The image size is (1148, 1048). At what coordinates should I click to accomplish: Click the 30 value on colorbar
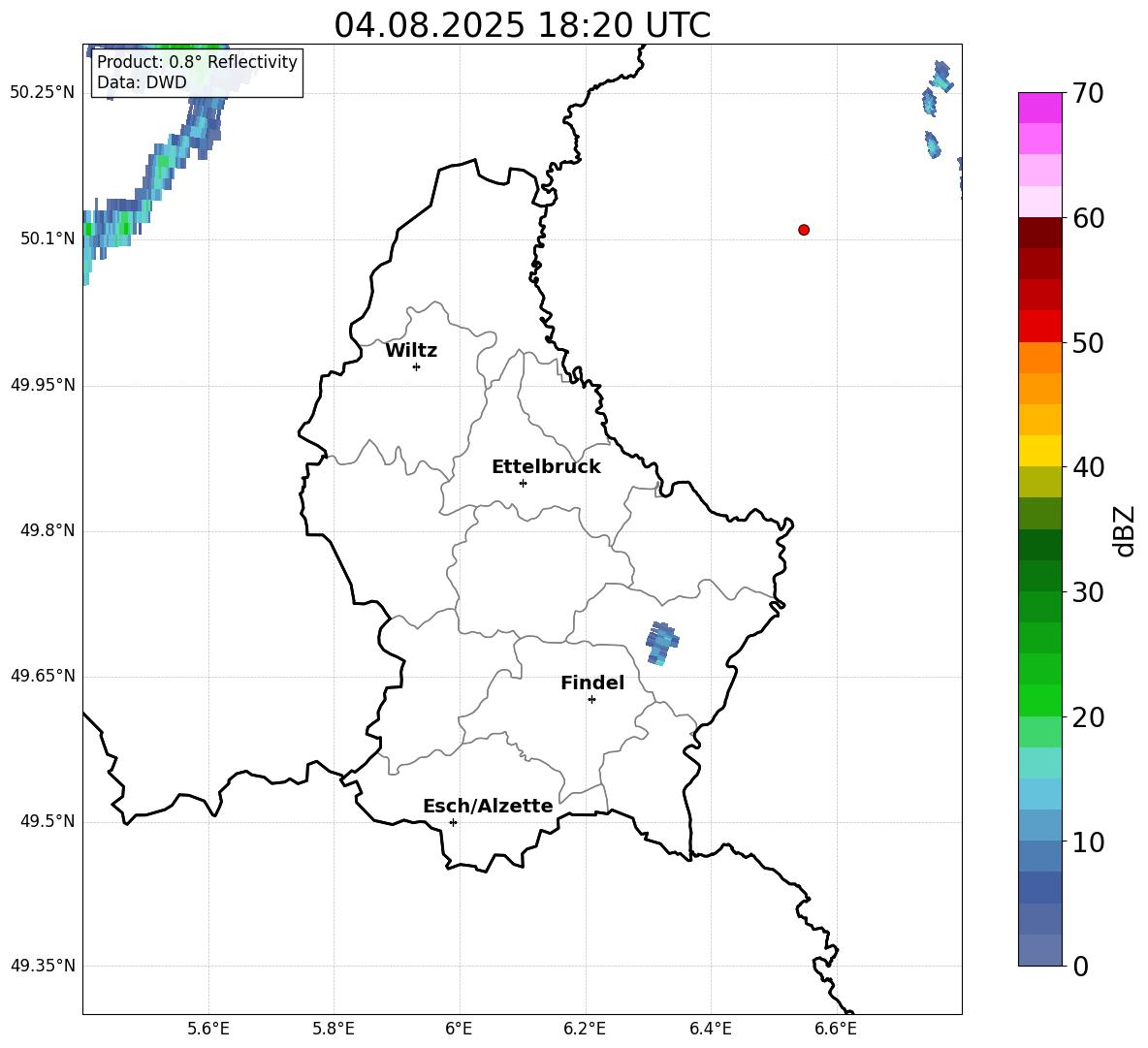pyautogui.click(x=1088, y=591)
